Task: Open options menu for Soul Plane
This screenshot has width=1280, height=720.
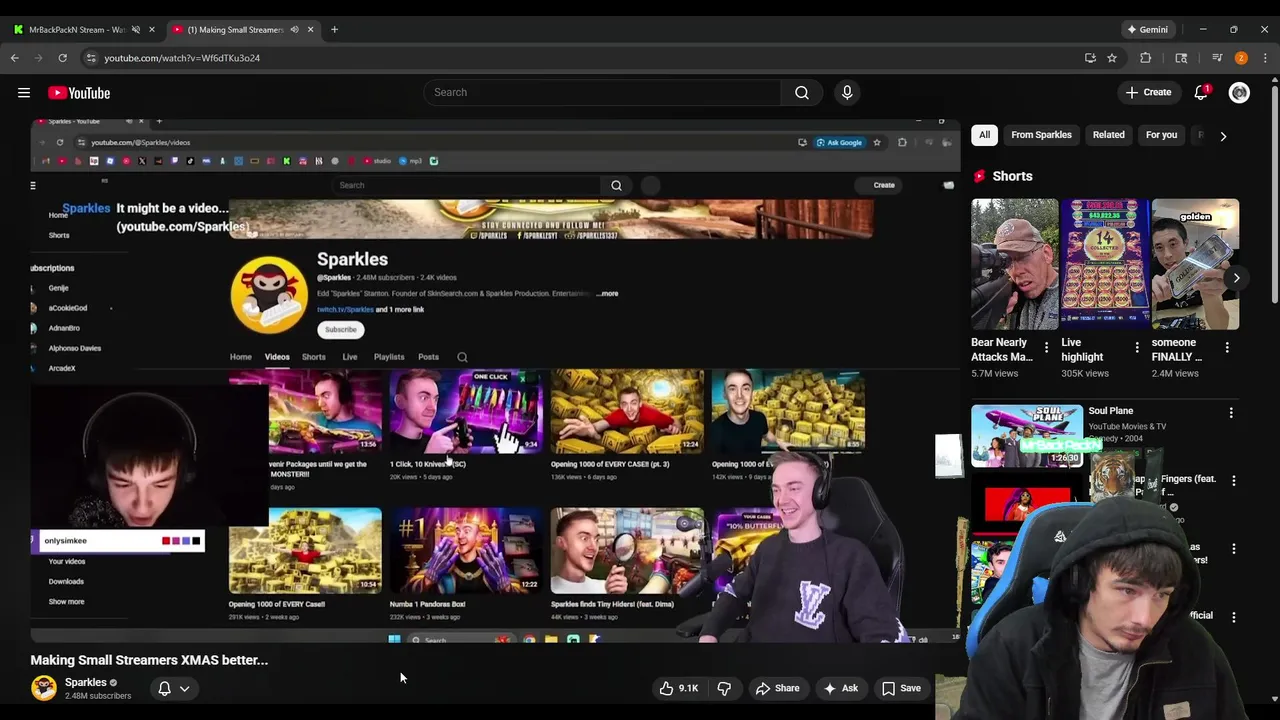Action: [x=1231, y=412]
